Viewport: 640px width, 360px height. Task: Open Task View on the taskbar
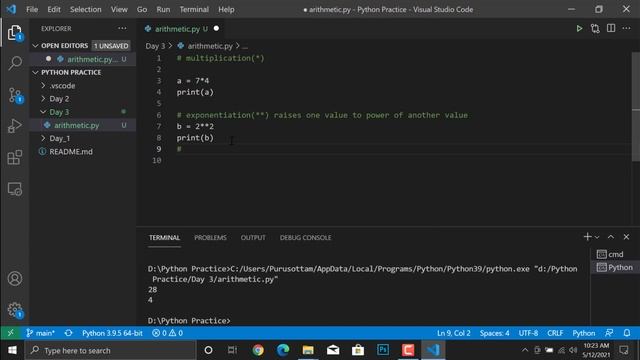pos(233,350)
